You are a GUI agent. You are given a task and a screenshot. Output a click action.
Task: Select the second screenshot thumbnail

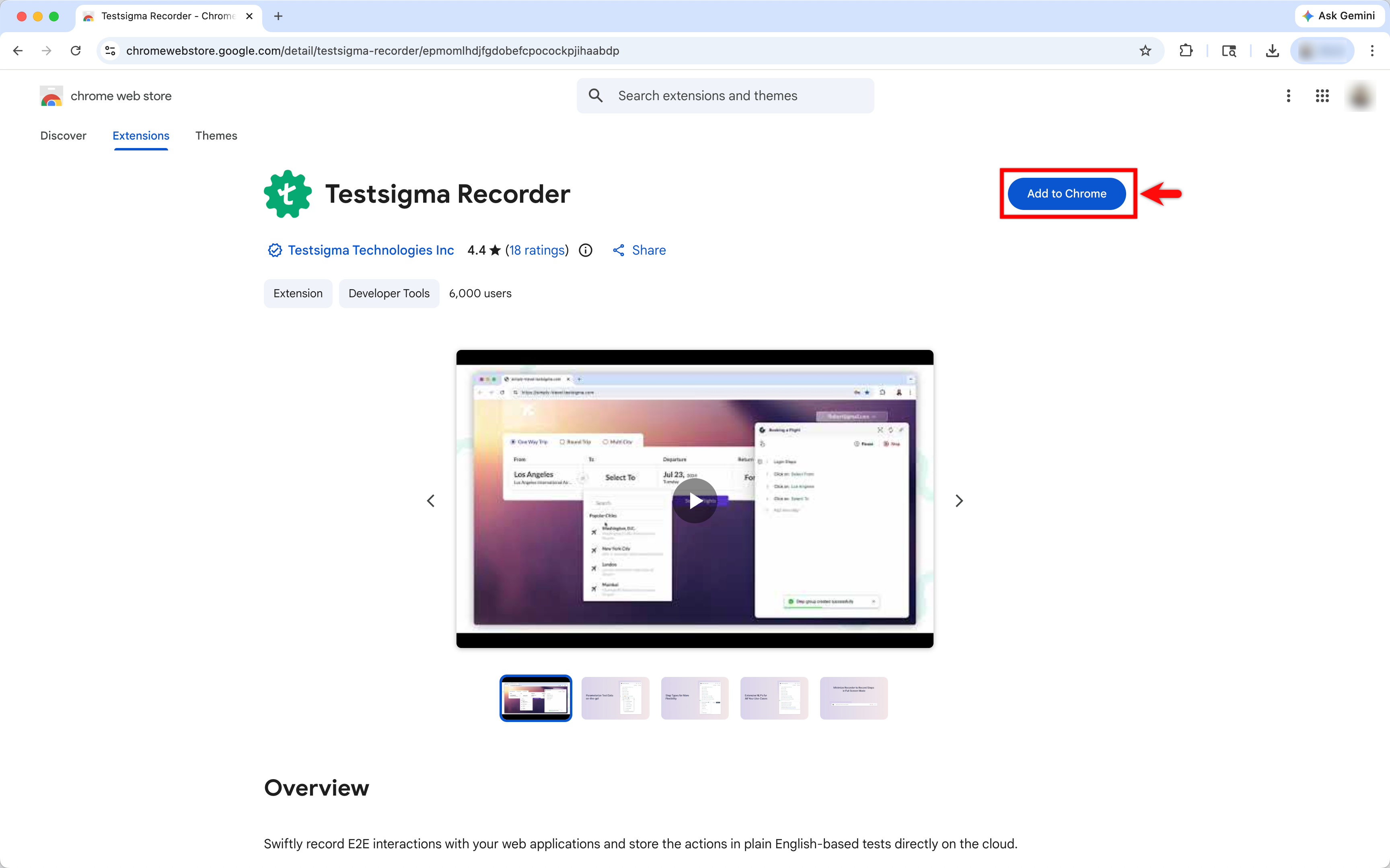coord(615,698)
